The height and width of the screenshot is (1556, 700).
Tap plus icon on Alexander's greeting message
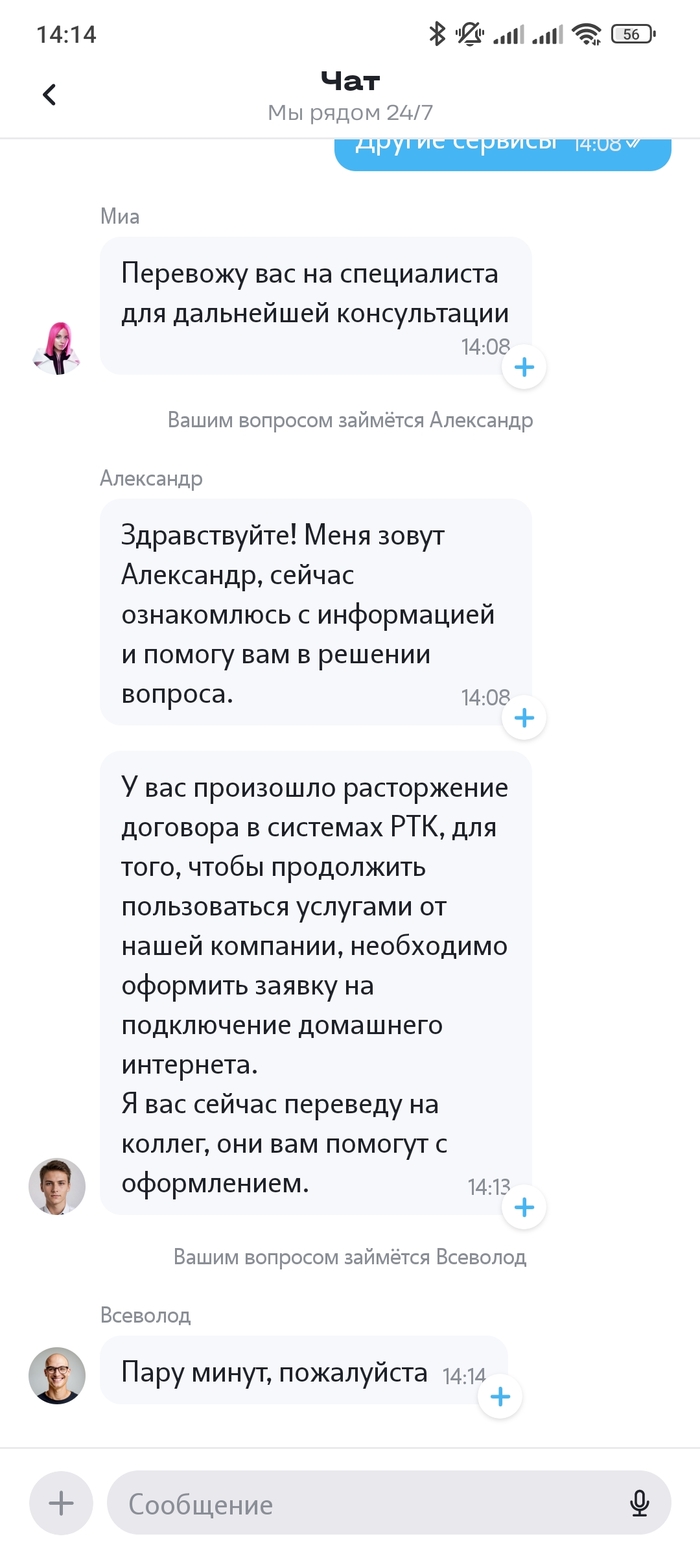(x=524, y=718)
